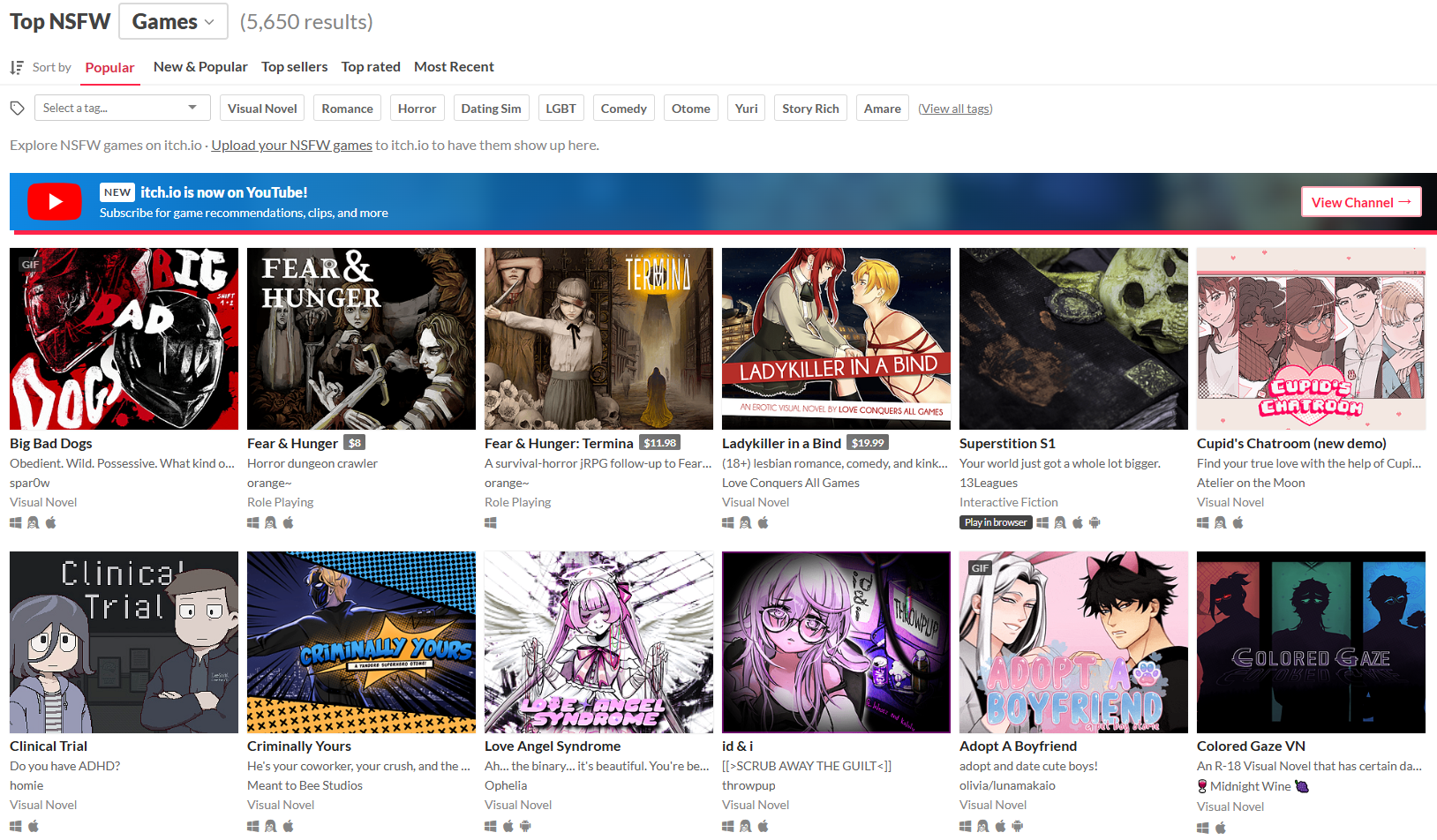Screen dimensions: 1437x840
Task: Select the Popular sort tab
Action: (x=109, y=68)
